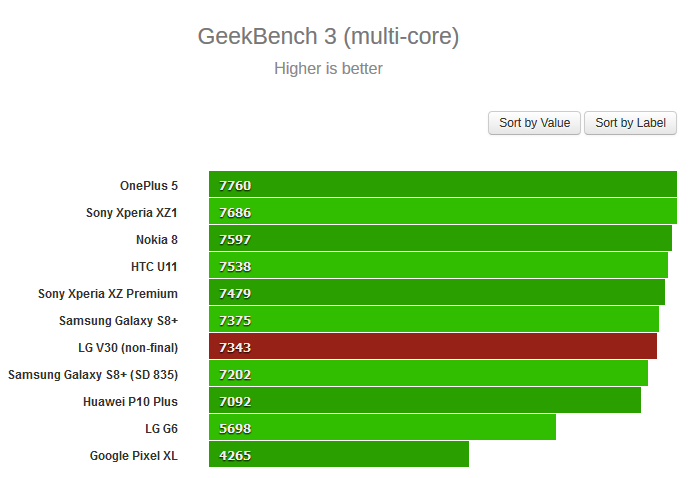Image resolution: width=700 pixels, height=478 pixels.
Task: Click the HTC U11 bar
Action: [438, 266]
